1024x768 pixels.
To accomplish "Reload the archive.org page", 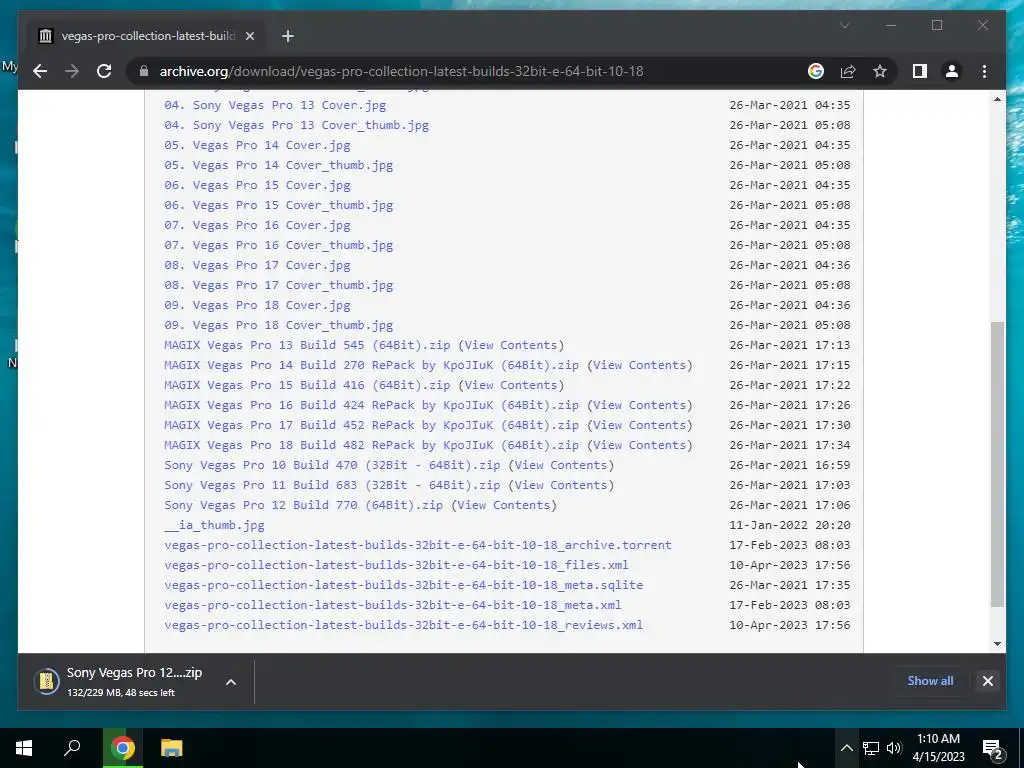I will point(104,71).
